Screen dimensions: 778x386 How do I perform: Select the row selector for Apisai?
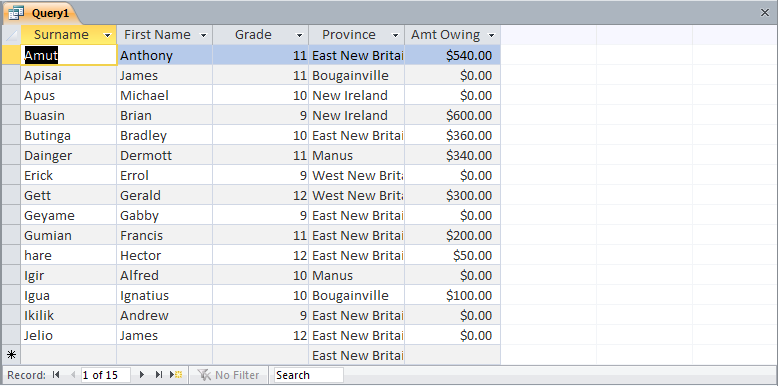pos(11,75)
